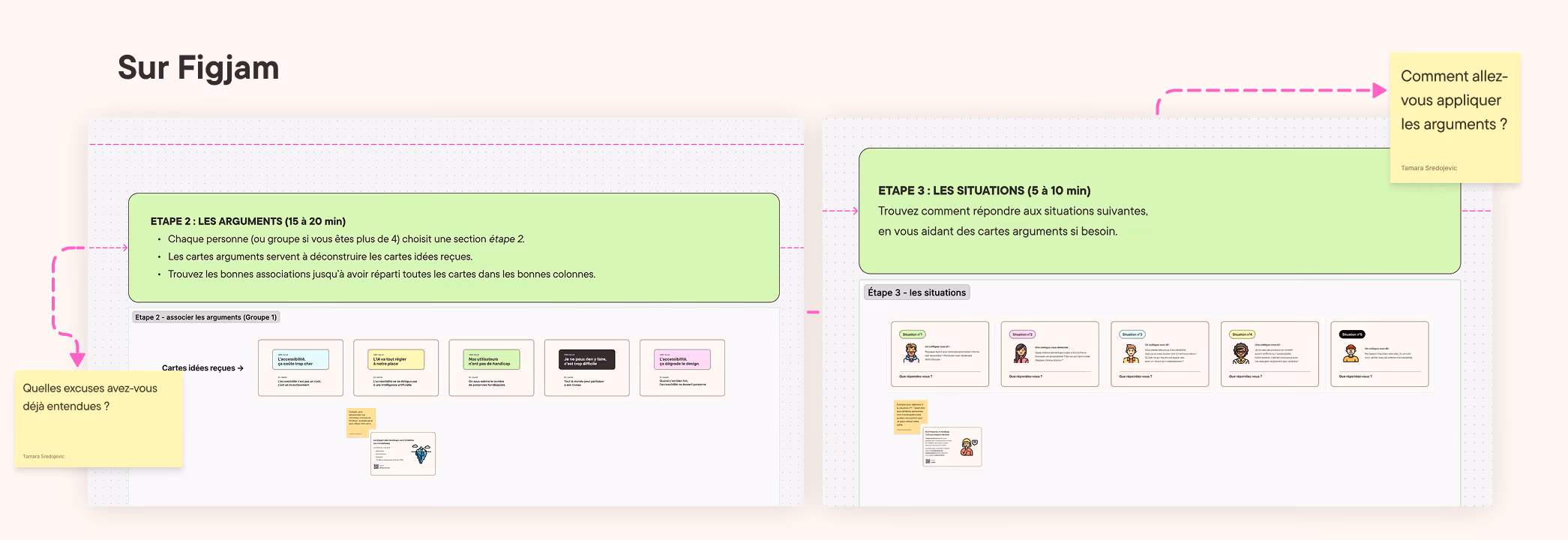Click the QR code on the iceberg argument card

[376, 467]
